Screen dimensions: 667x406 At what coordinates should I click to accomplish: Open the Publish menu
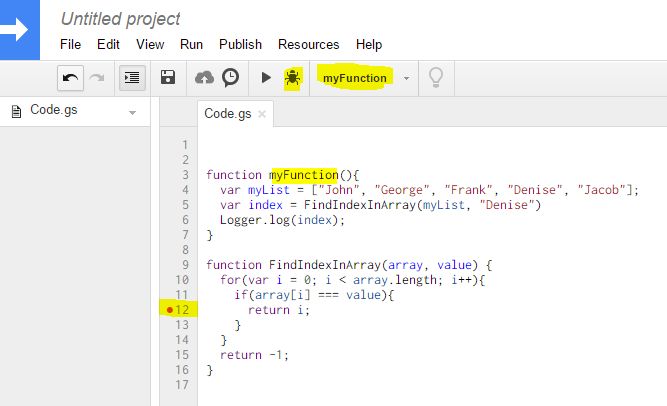pyautogui.click(x=240, y=44)
